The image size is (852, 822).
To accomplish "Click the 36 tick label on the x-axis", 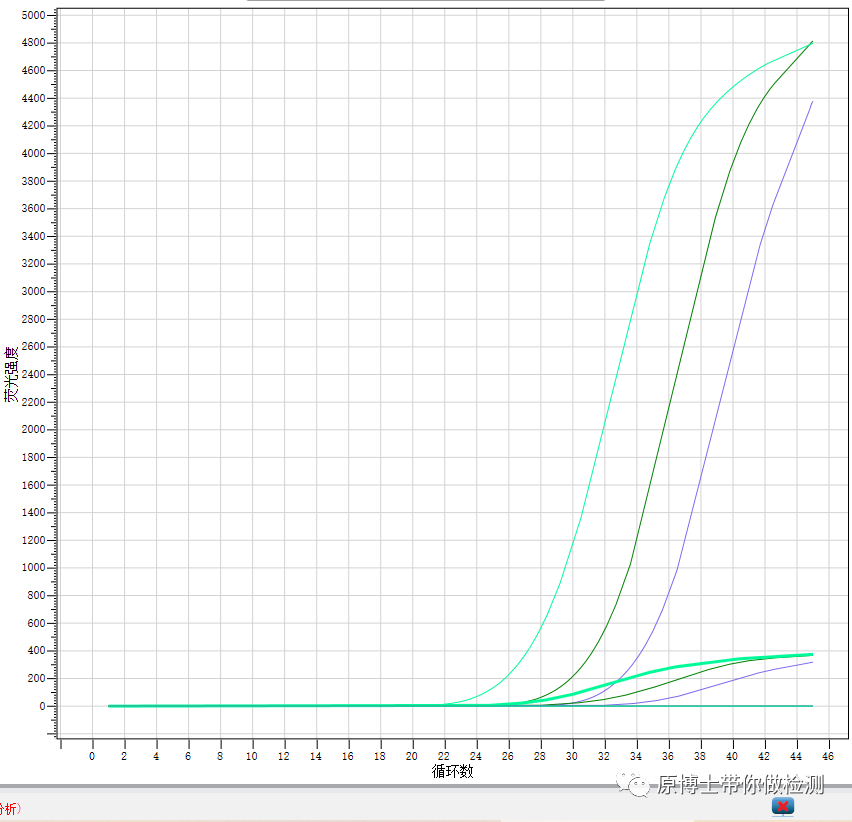I will [x=668, y=756].
